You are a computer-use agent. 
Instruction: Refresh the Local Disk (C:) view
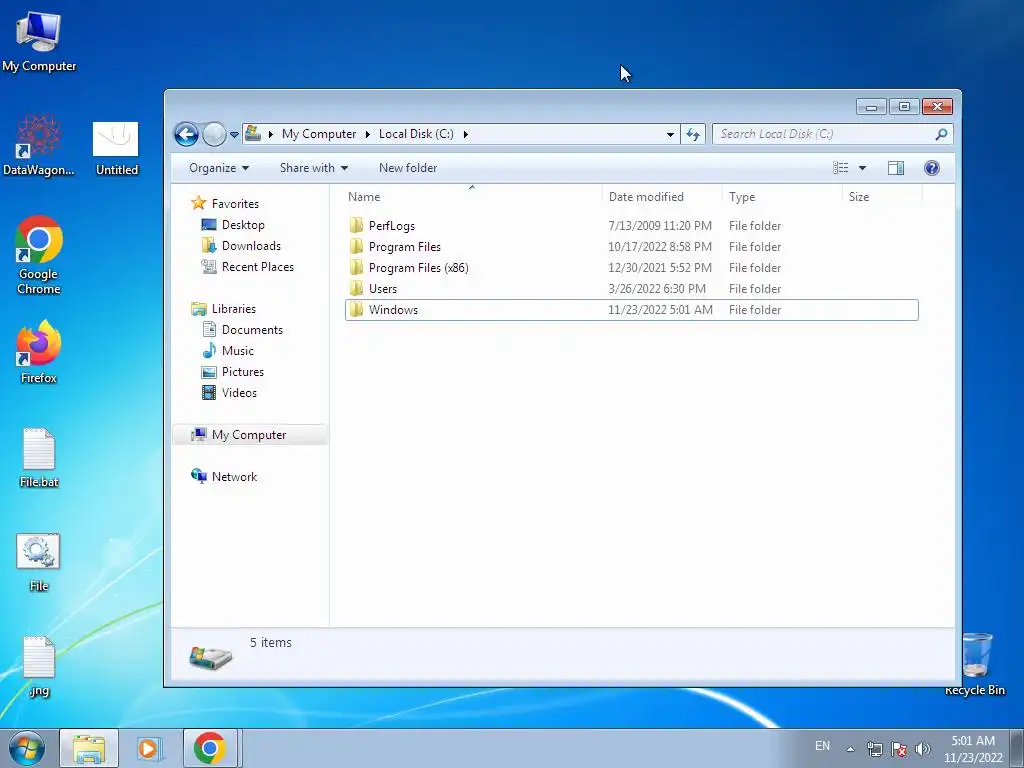pos(693,135)
